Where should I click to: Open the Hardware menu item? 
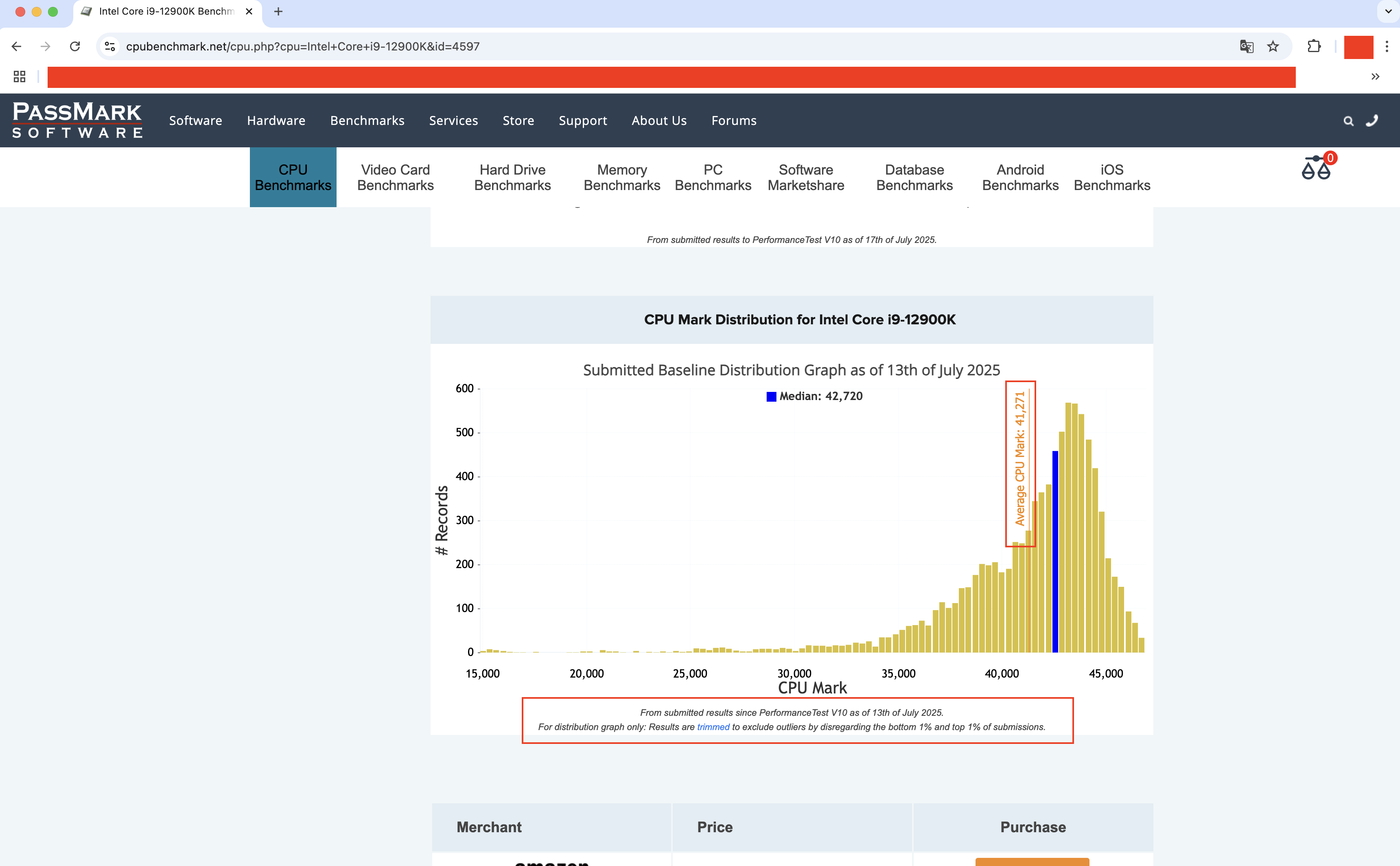click(276, 120)
